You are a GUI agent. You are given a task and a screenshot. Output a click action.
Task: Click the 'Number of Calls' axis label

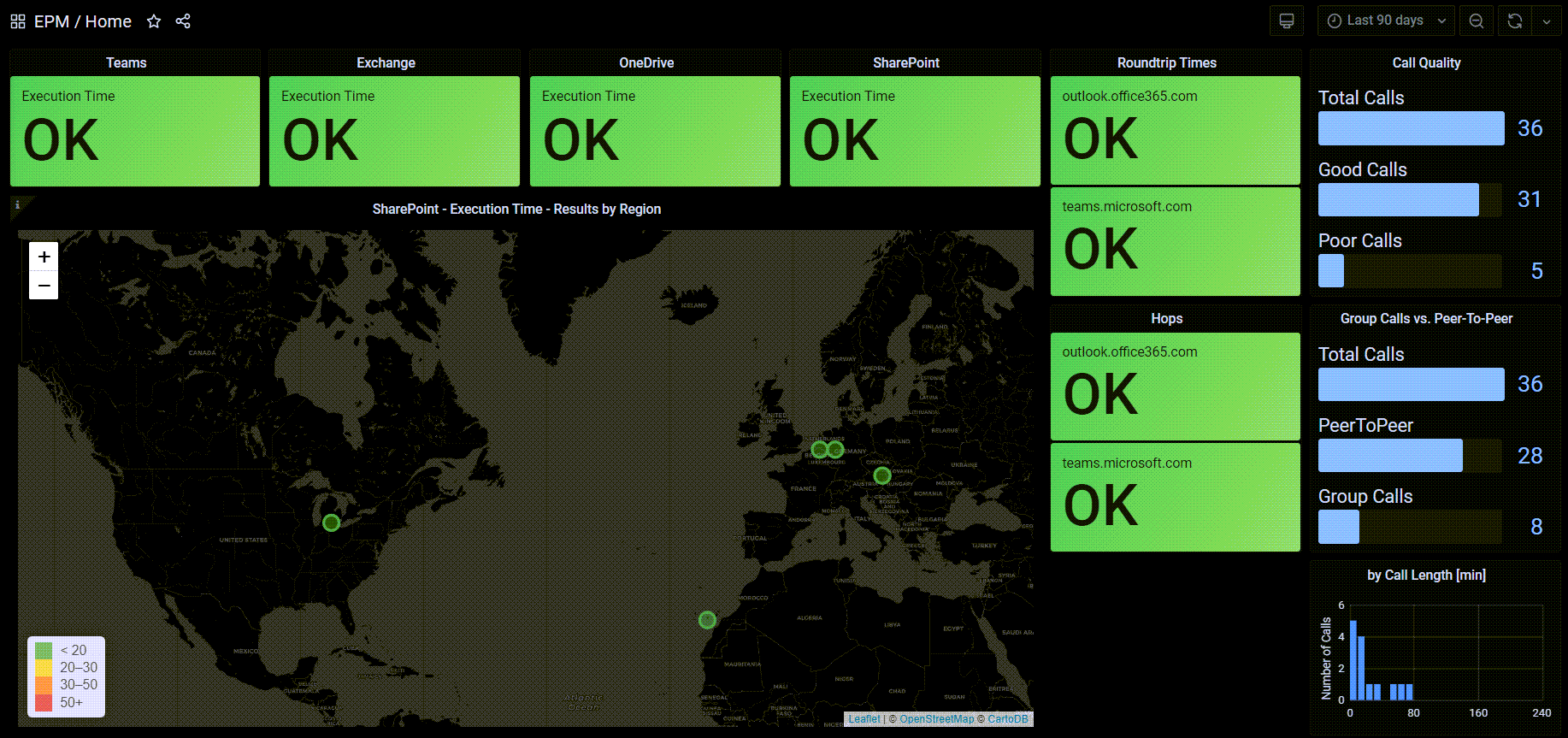(1326, 658)
